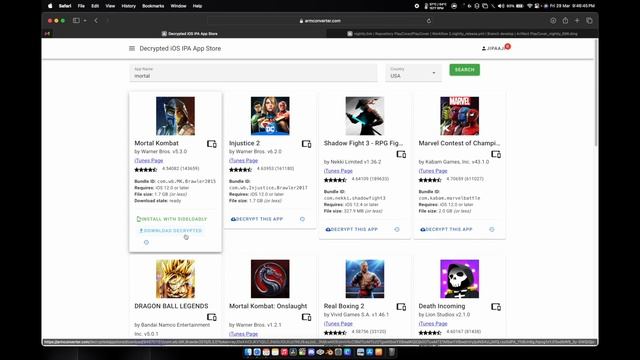This screenshot has height=360, width=640.
Task: Click the Death Incoming device compatibility icon
Action: click(x=496, y=307)
